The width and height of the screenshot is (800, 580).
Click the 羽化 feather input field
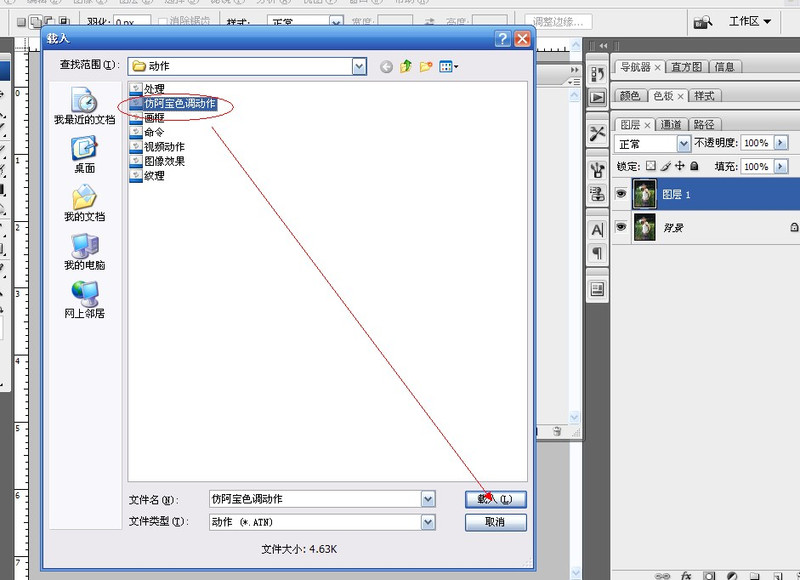132,22
